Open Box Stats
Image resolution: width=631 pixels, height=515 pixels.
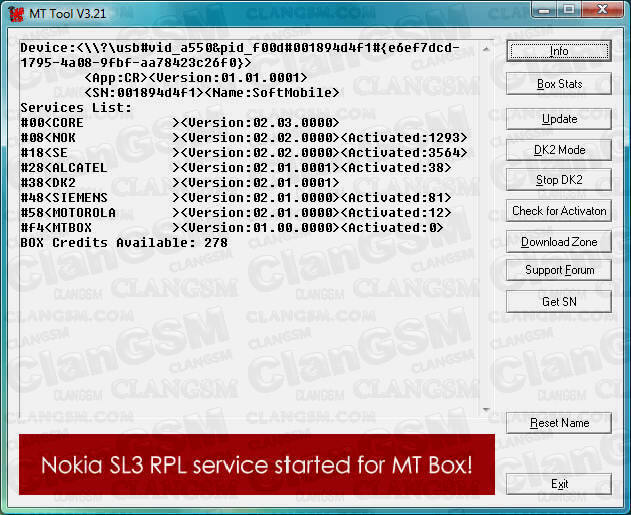559,84
